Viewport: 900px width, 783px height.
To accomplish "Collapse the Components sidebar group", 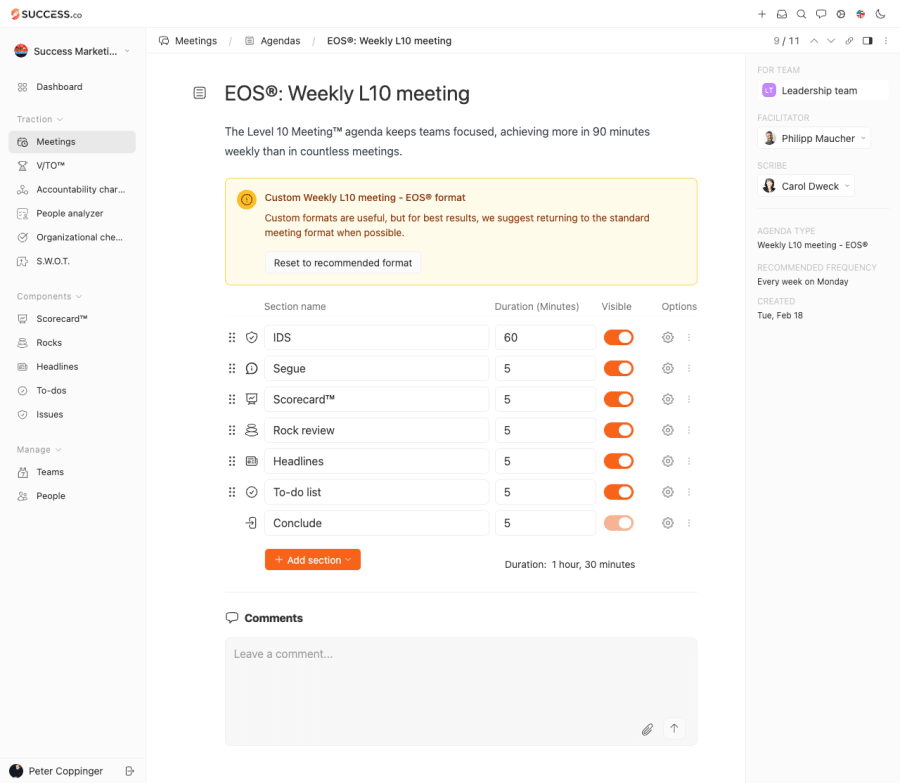I will click(x=49, y=296).
